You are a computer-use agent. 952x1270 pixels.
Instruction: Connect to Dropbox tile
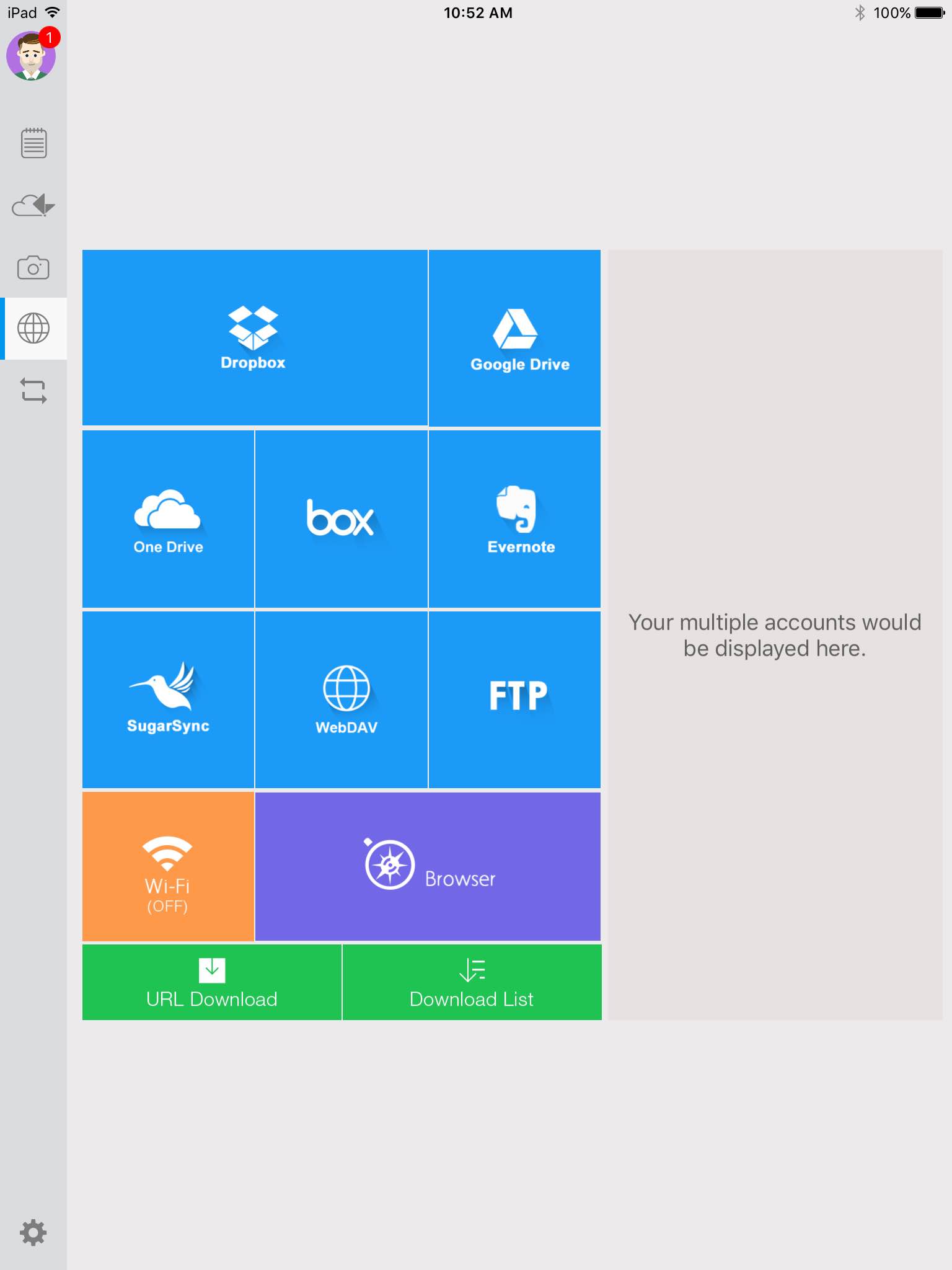coord(255,338)
